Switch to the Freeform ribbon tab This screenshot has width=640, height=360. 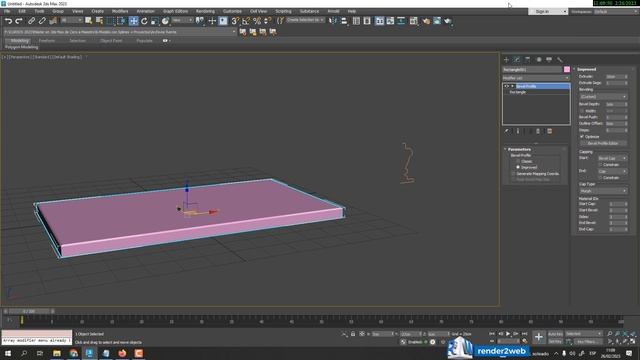47,41
